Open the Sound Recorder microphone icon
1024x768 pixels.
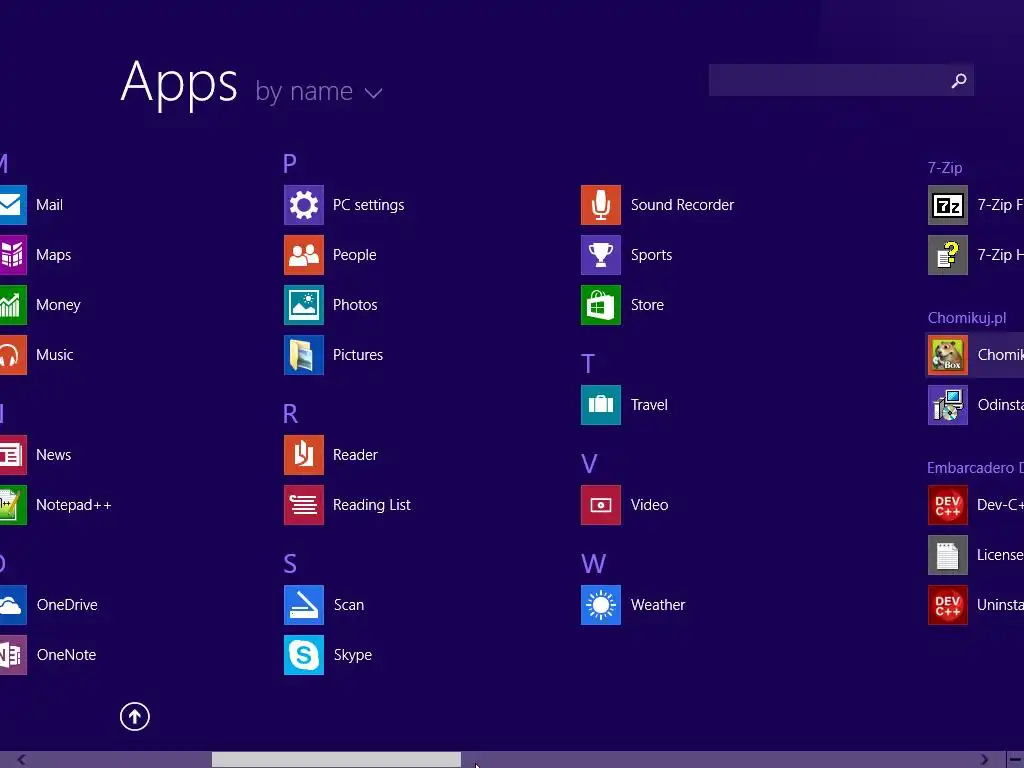click(601, 205)
